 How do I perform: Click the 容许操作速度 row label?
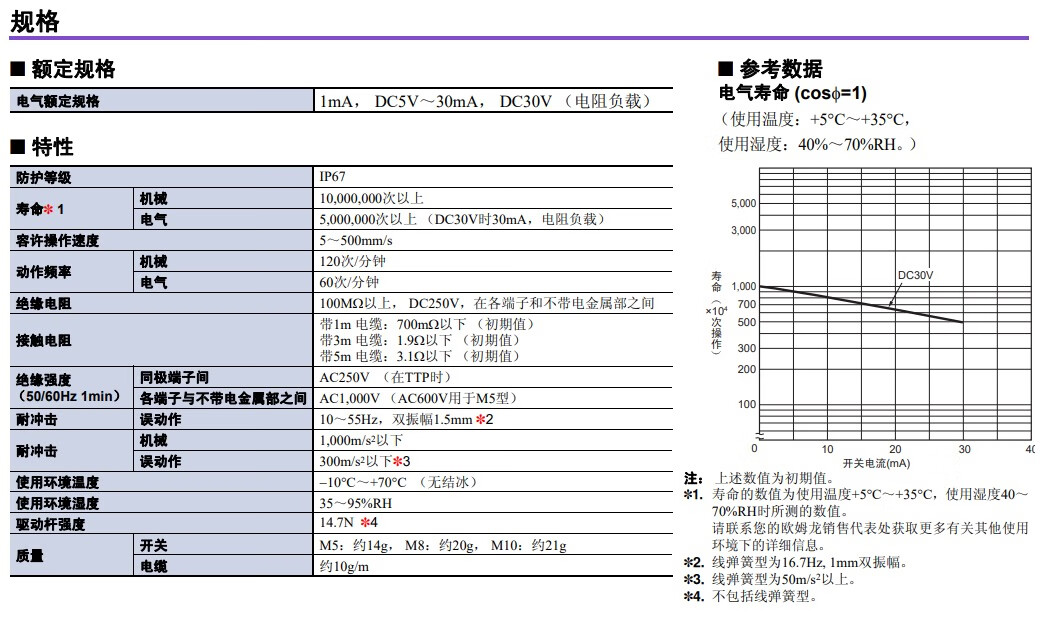click(58, 241)
